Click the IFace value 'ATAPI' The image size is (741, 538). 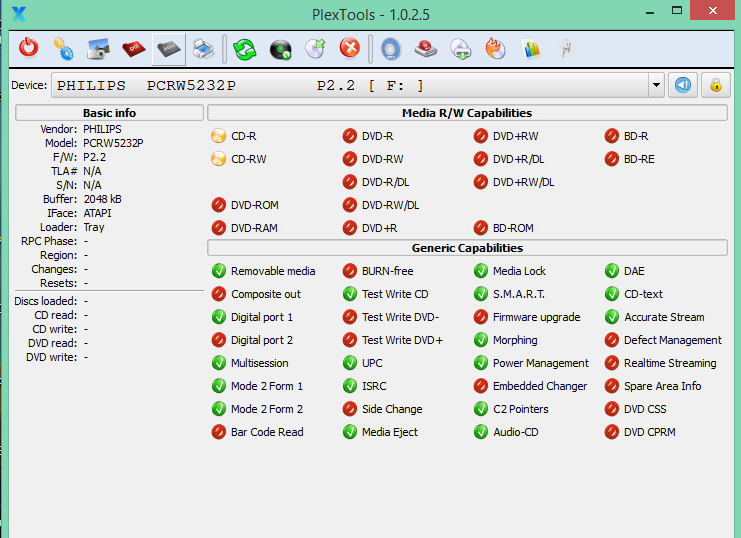click(97, 213)
